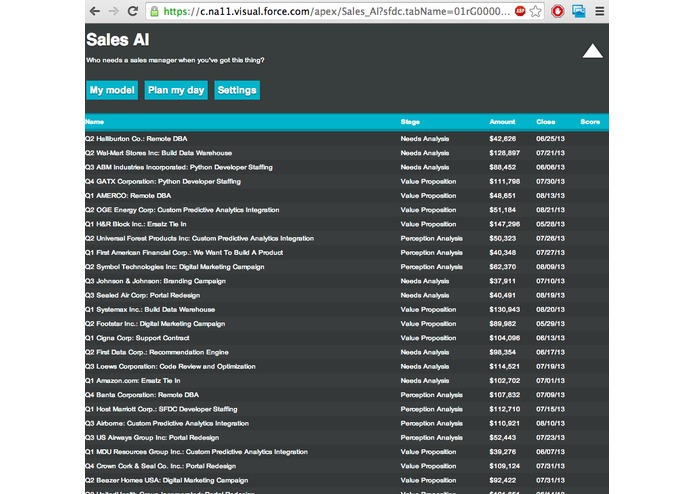
Task: Sort by the Stage column header
Action: tap(410, 122)
